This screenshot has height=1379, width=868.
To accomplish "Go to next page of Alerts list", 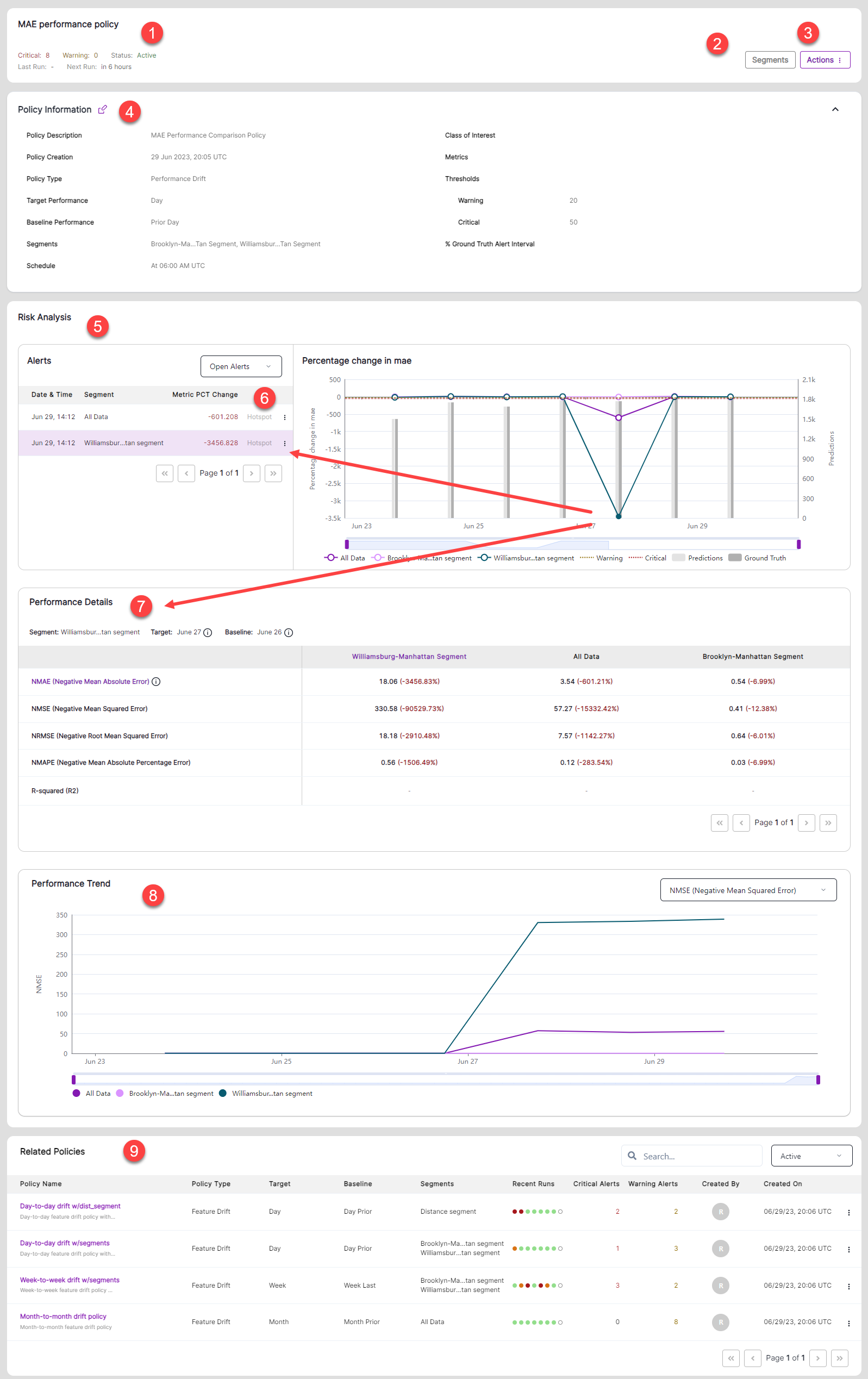I will click(251, 473).
